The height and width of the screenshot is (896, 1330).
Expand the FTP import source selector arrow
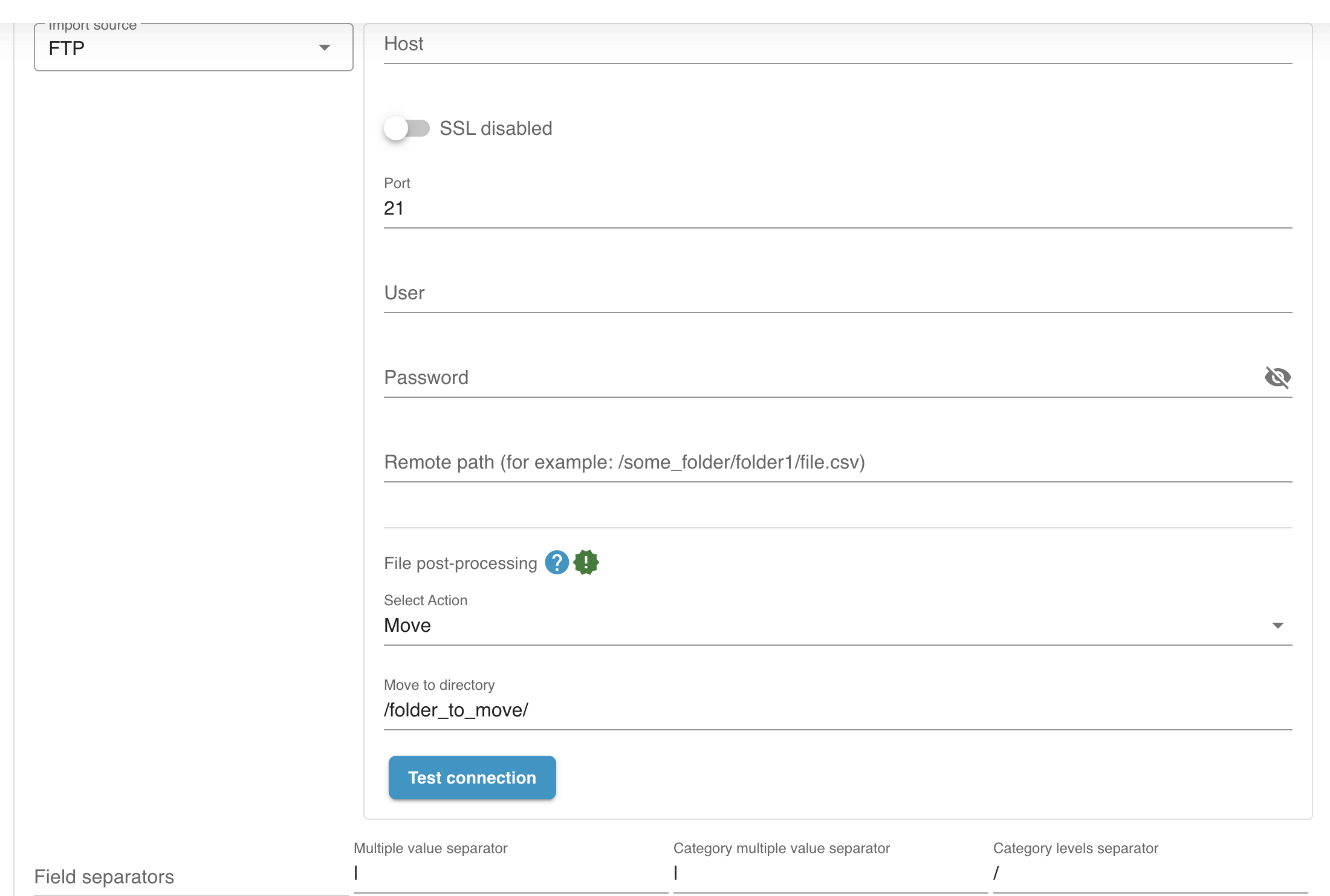coord(325,47)
